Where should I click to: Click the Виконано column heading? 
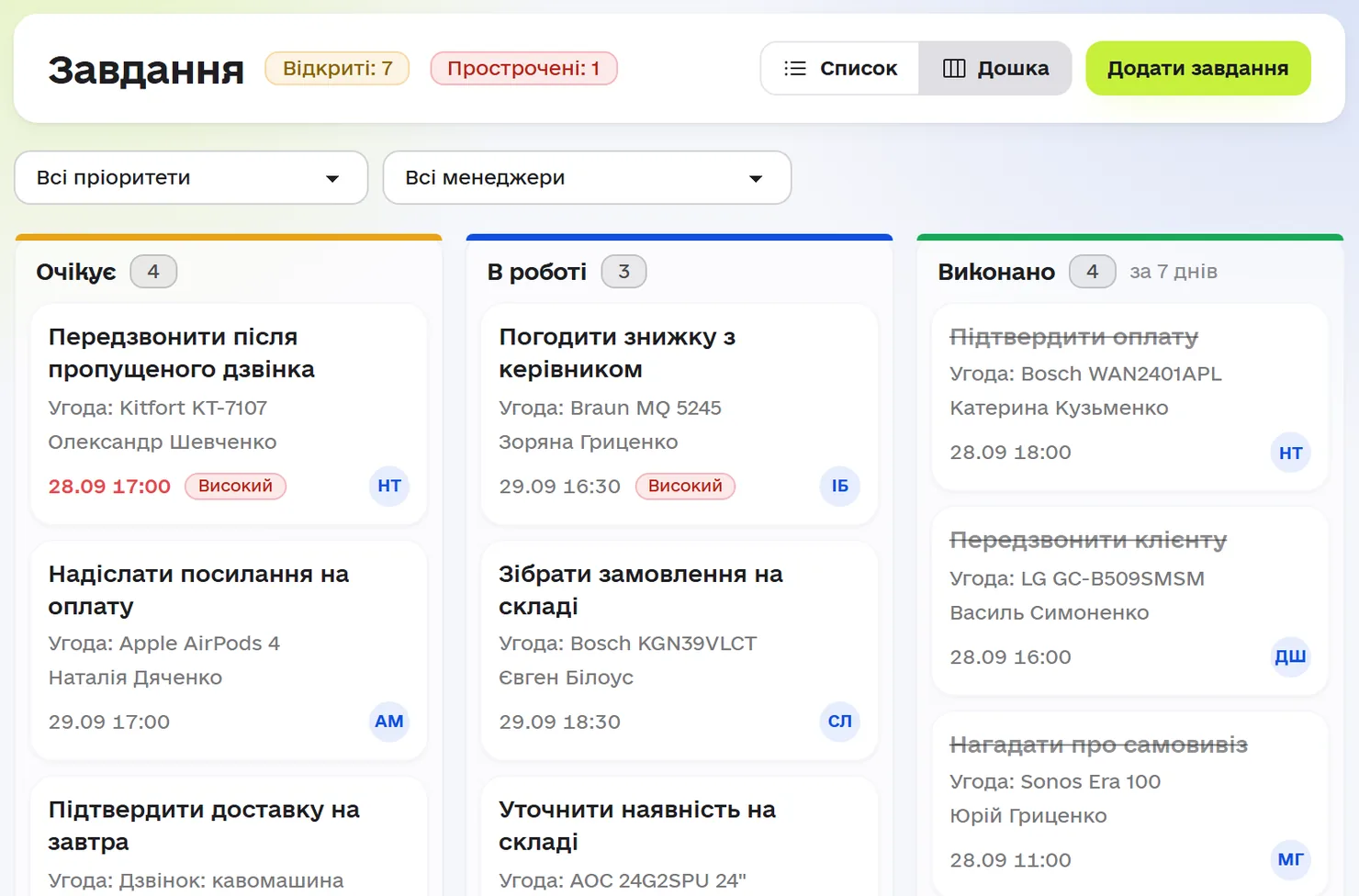[996, 272]
